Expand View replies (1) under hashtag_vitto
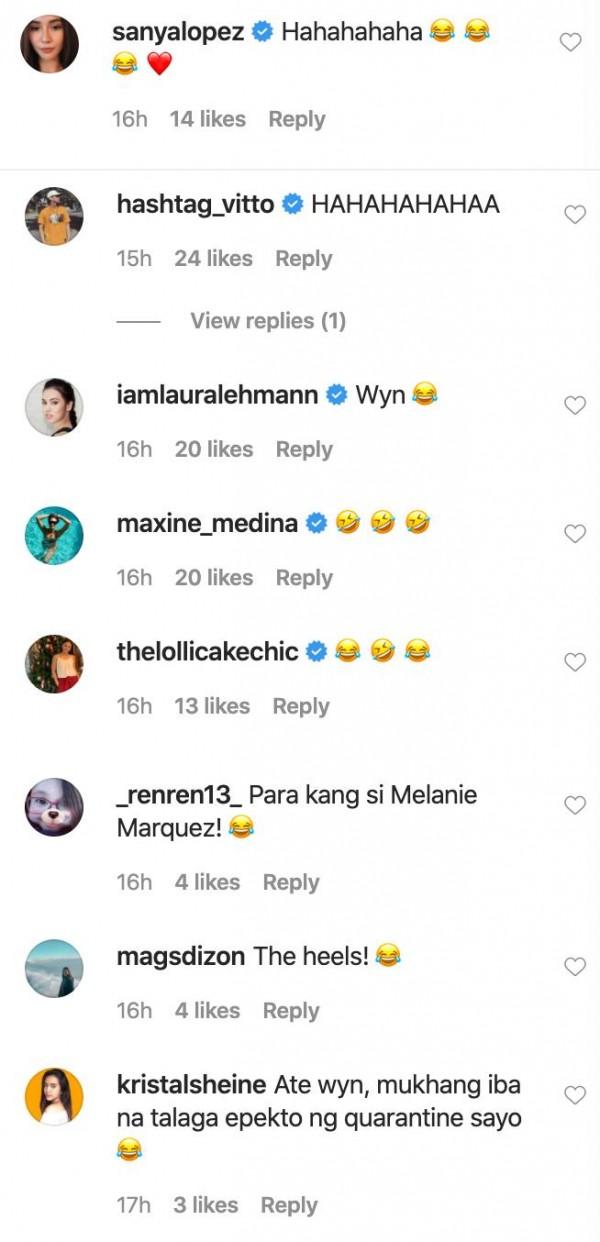The height and width of the screenshot is (1242, 600). tap(267, 321)
